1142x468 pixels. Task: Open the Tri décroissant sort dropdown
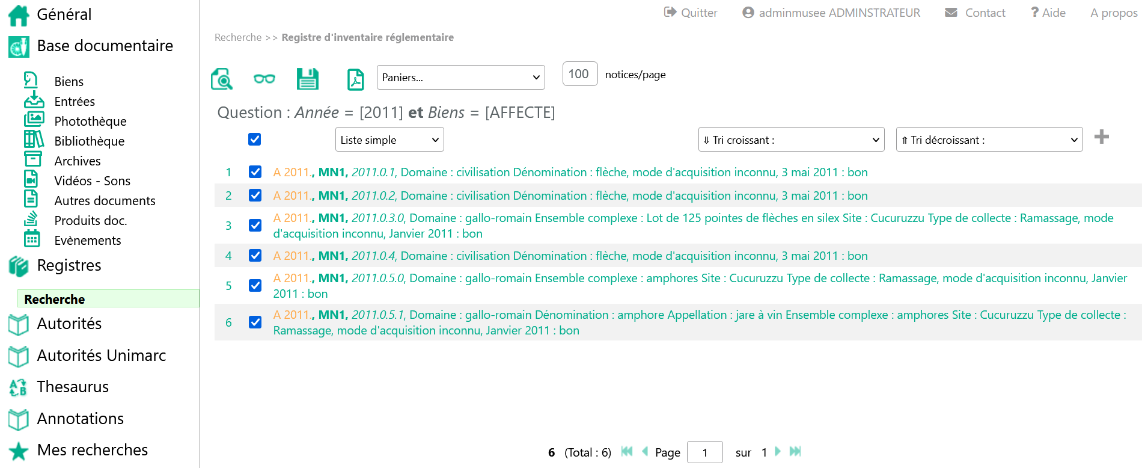click(988, 140)
